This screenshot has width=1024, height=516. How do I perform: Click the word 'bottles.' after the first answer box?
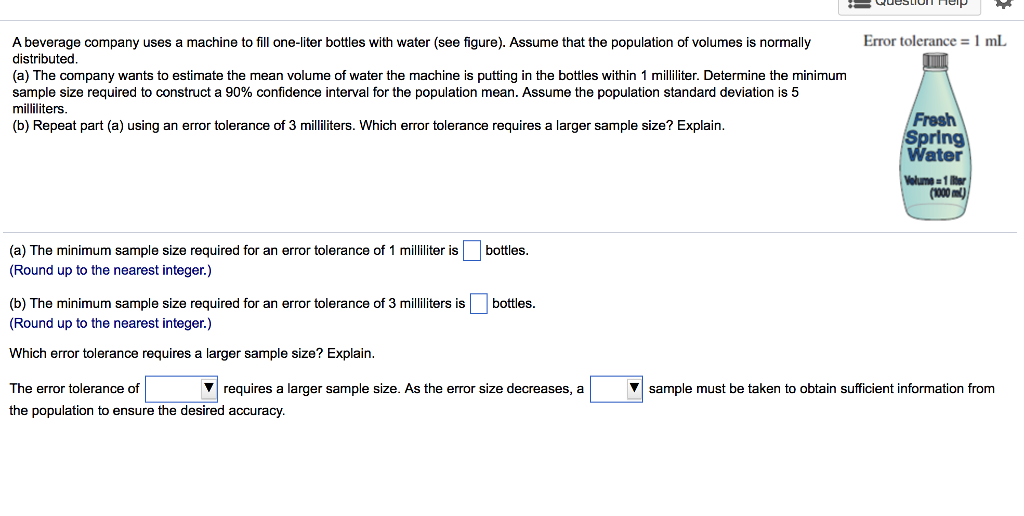point(507,250)
